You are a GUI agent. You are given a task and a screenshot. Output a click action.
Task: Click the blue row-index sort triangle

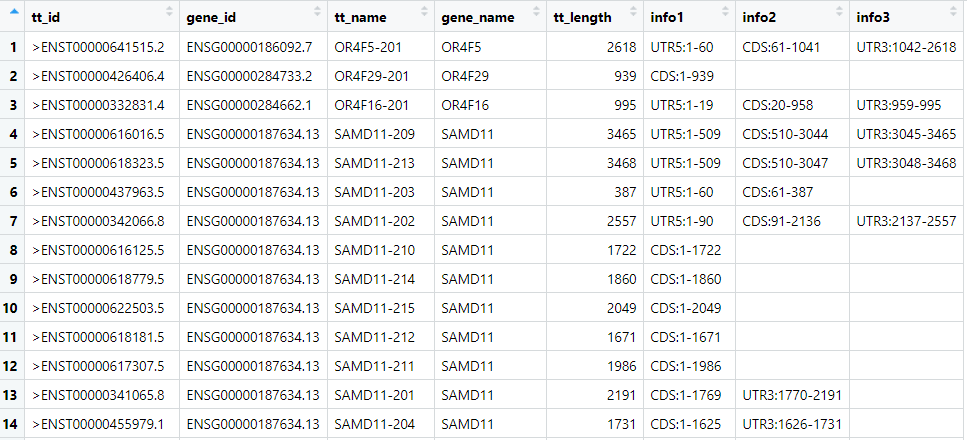(x=14, y=11)
